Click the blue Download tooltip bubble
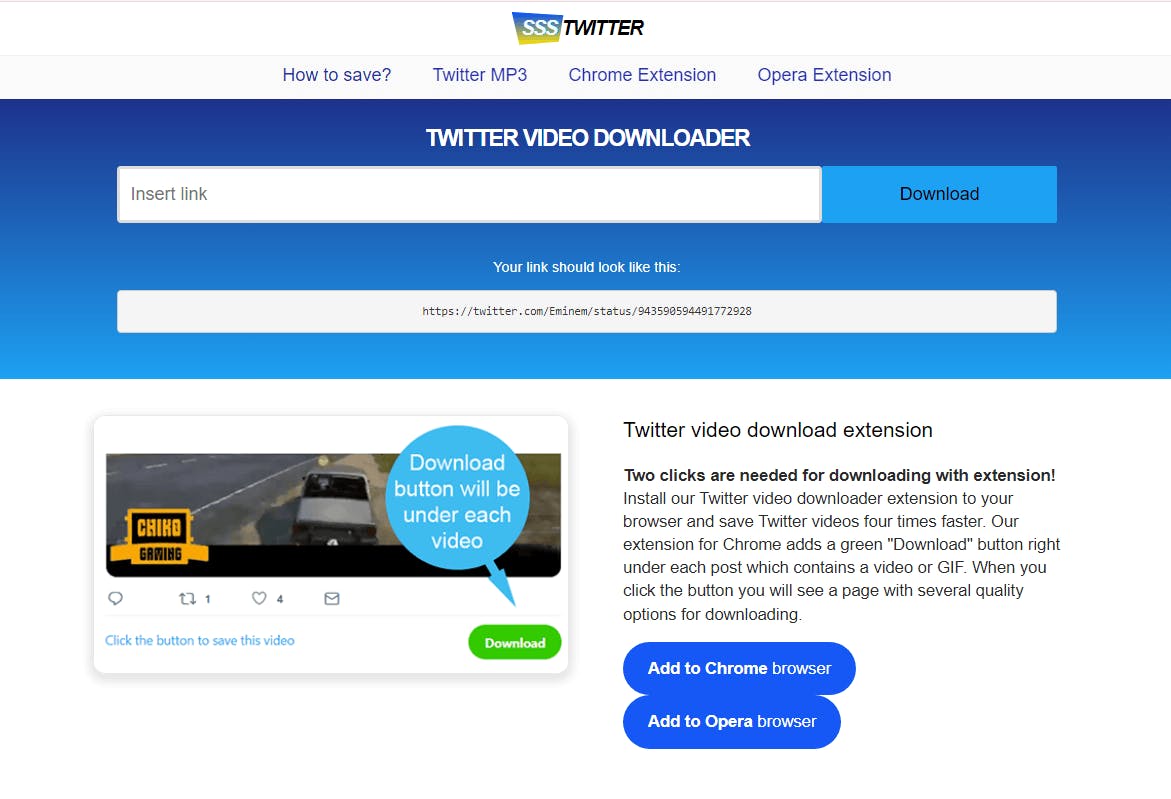This screenshot has width=1171, height=799. click(x=457, y=500)
